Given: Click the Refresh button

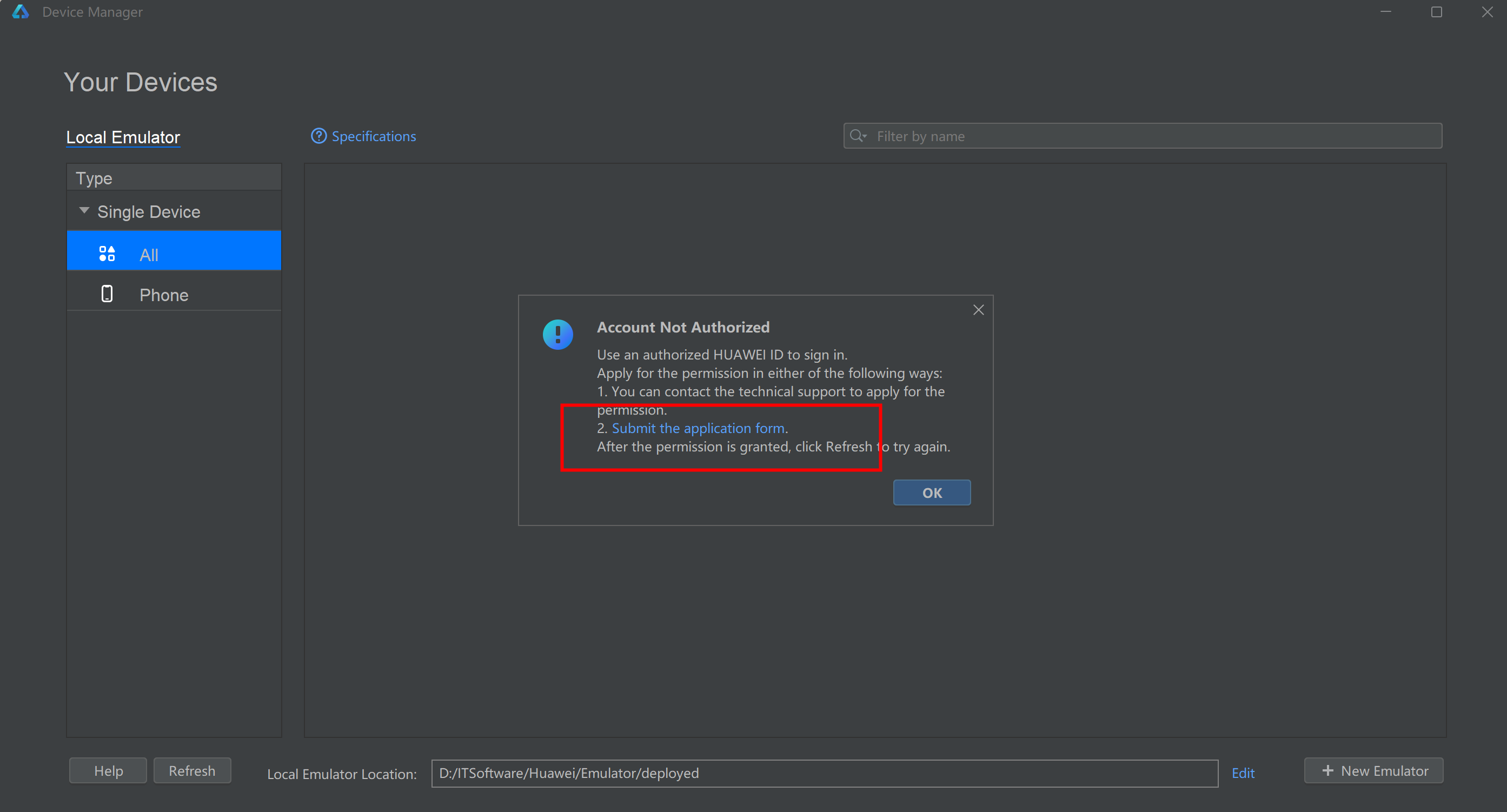Looking at the screenshot, I should pyautogui.click(x=192, y=770).
